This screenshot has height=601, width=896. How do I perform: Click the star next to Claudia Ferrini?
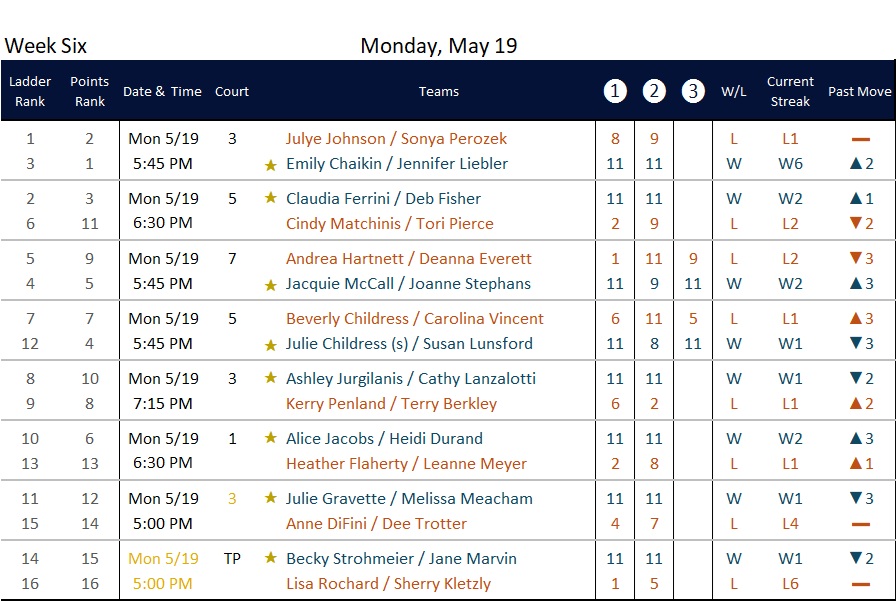(270, 198)
